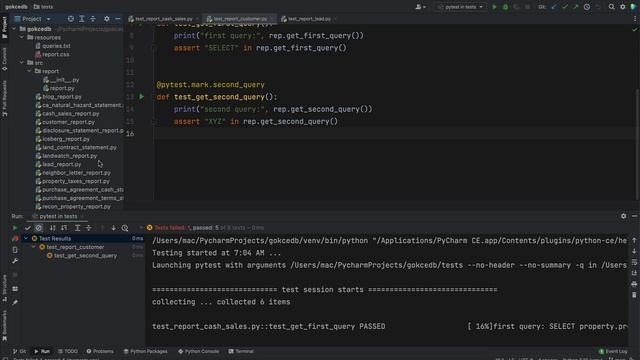Switch to test_report_customer.py tab
640x360 pixels.
click(x=240, y=19)
